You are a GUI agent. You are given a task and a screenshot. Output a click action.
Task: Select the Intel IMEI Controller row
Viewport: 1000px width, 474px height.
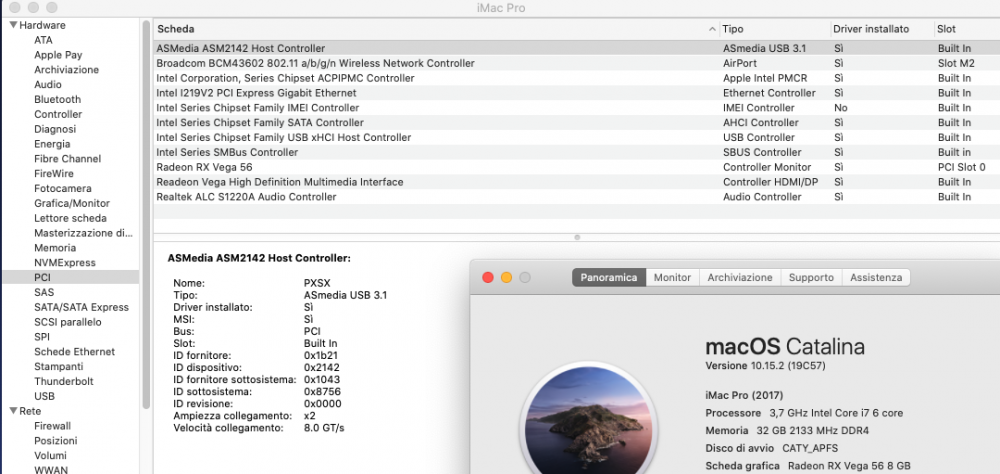click(x=577, y=108)
